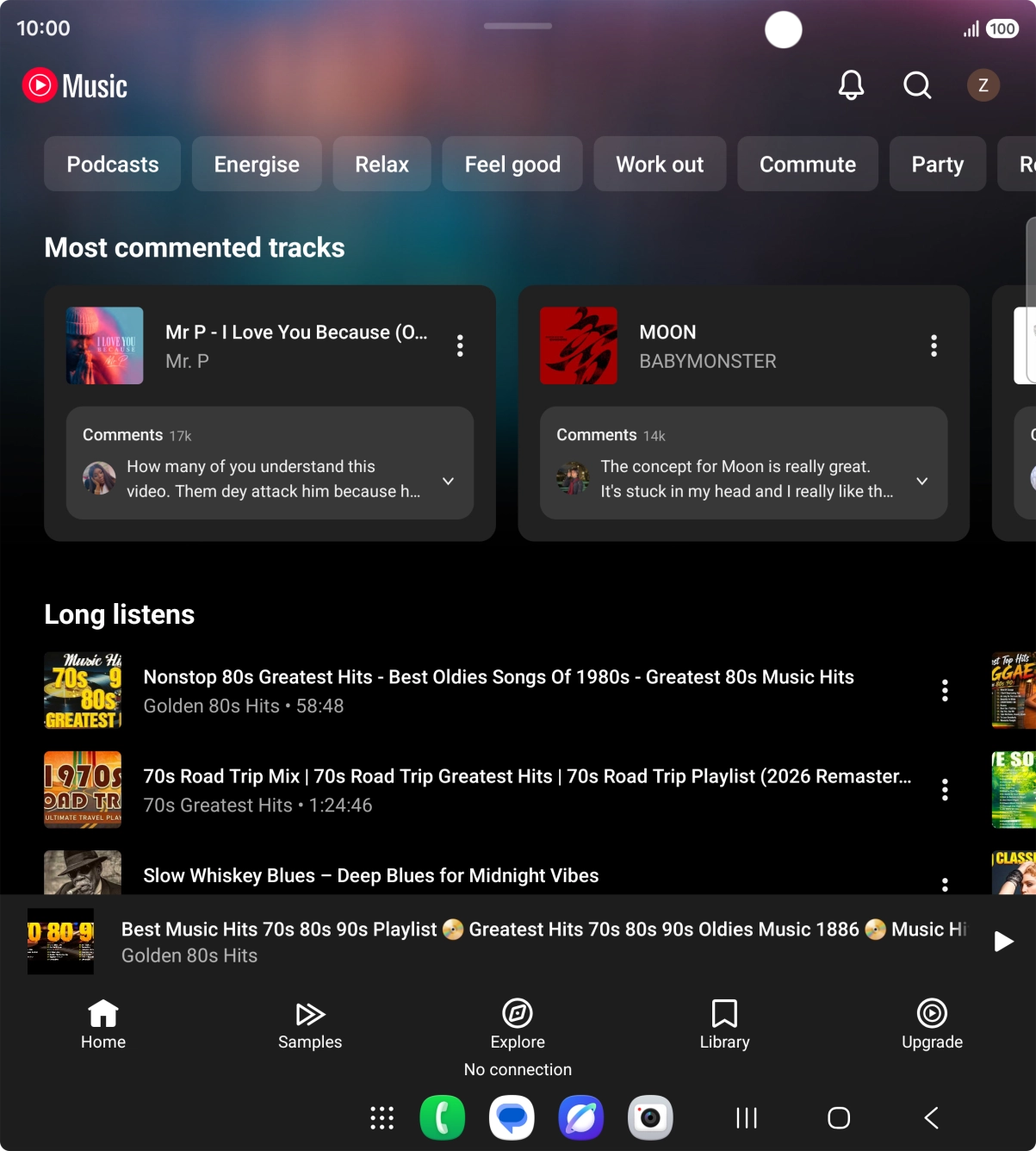Viewport: 1036px width, 1151px height.
Task: Select the Energise chip
Action: coord(257,164)
